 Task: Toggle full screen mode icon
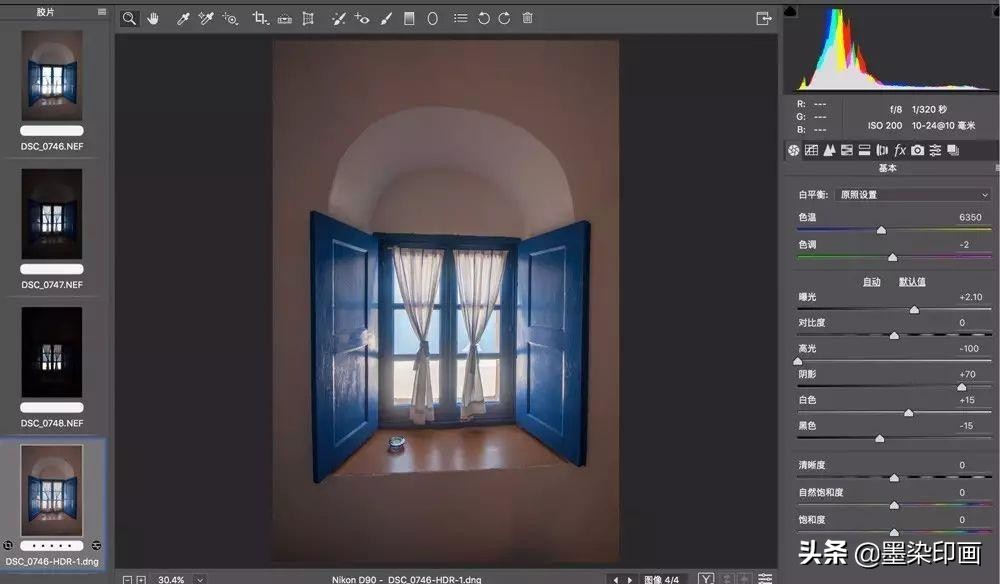[764, 18]
